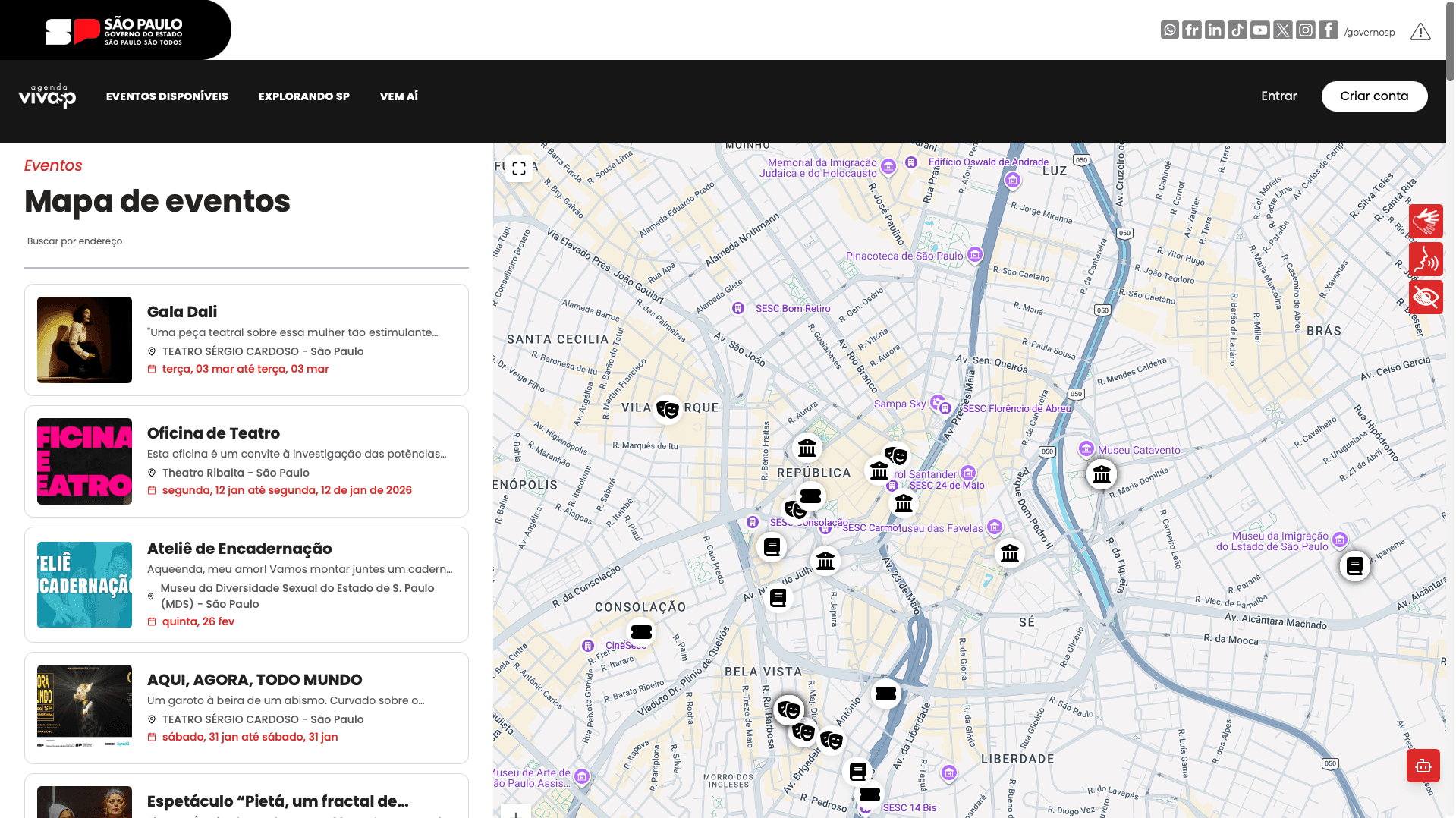
Task: Select the book marker near Museu da Imigração
Action: 1355,566
